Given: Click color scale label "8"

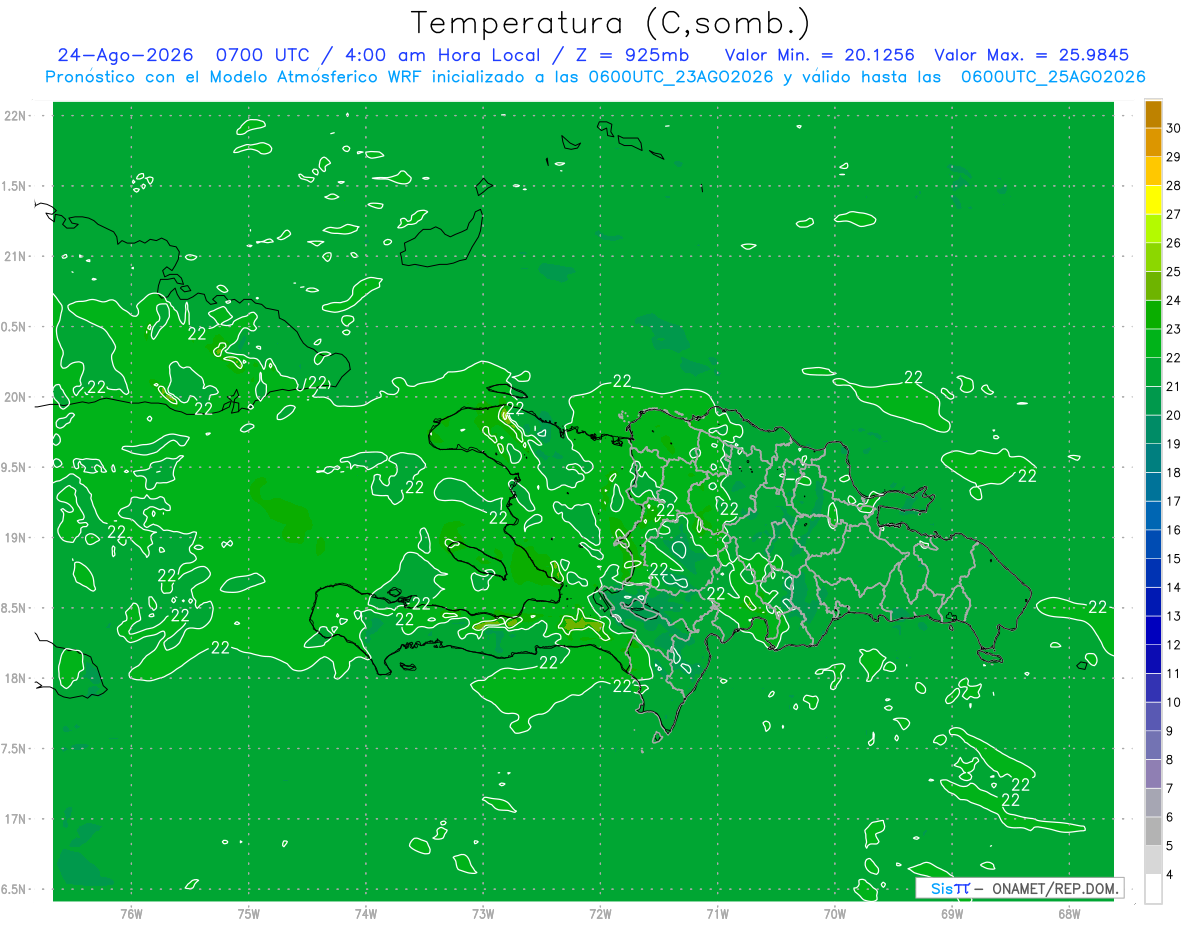Looking at the screenshot, I should coord(1170,759).
